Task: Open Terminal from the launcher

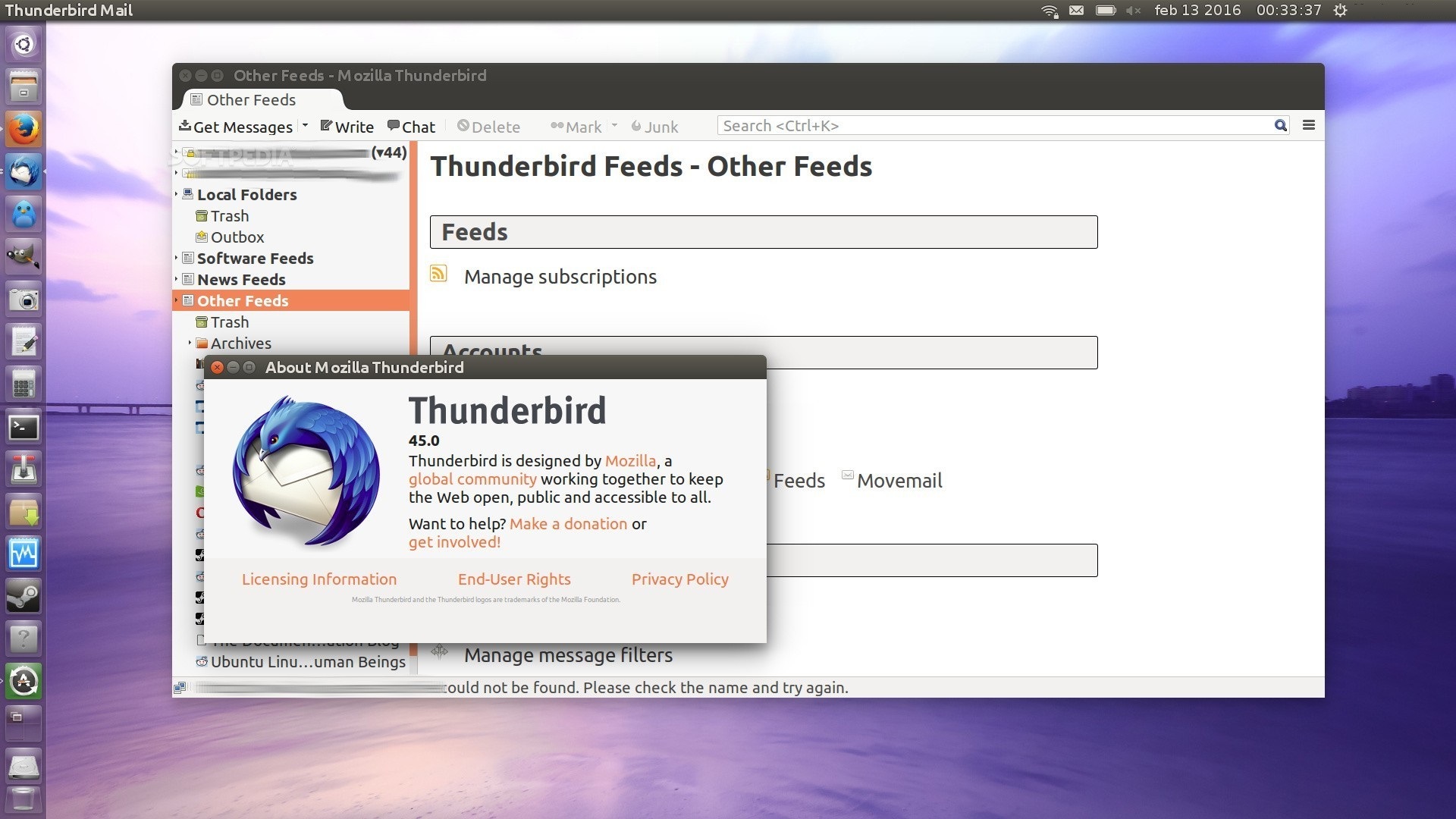Action: pos(24,428)
